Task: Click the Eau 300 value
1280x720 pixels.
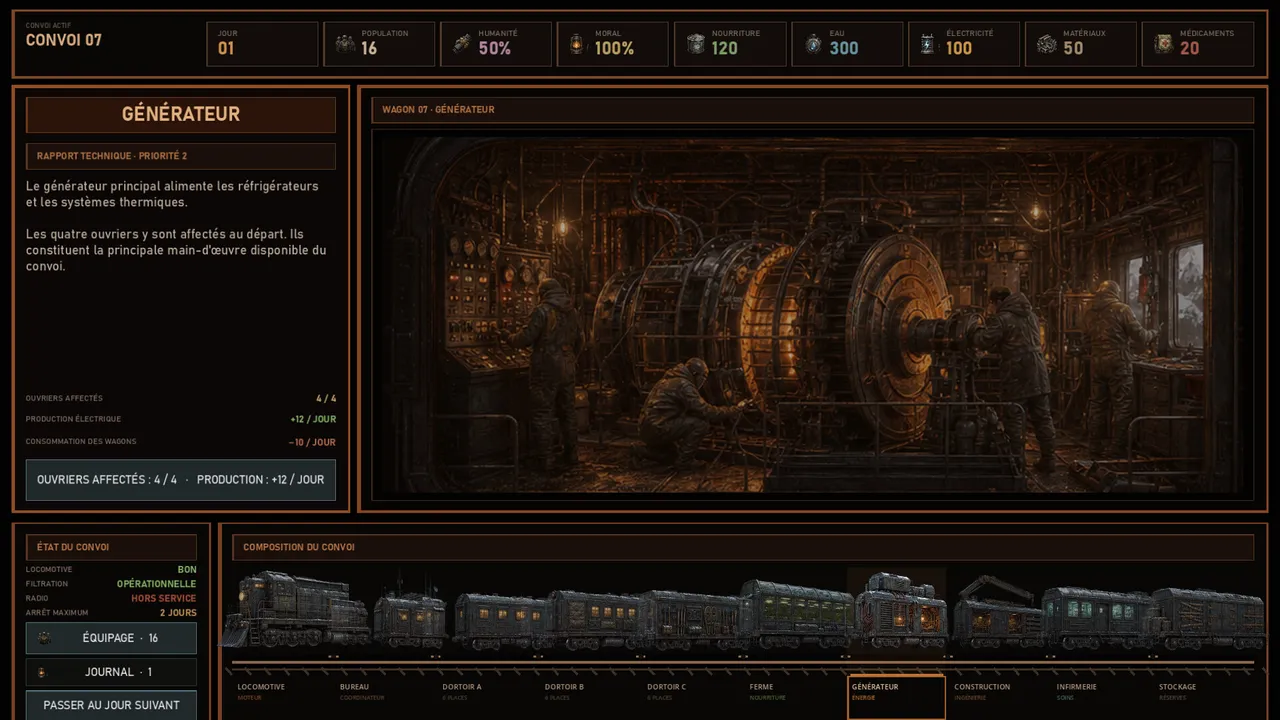Action: (x=844, y=48)
